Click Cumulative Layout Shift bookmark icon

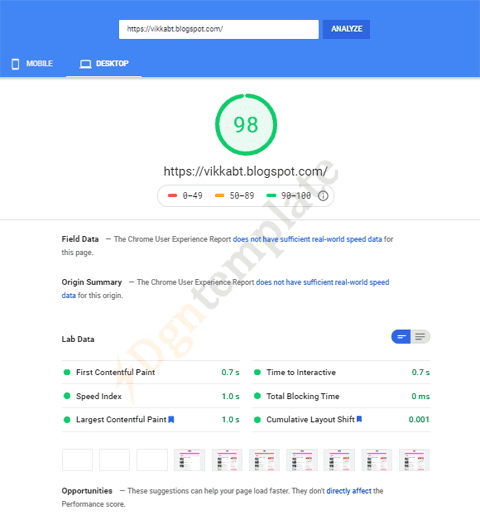pos(359,419)
